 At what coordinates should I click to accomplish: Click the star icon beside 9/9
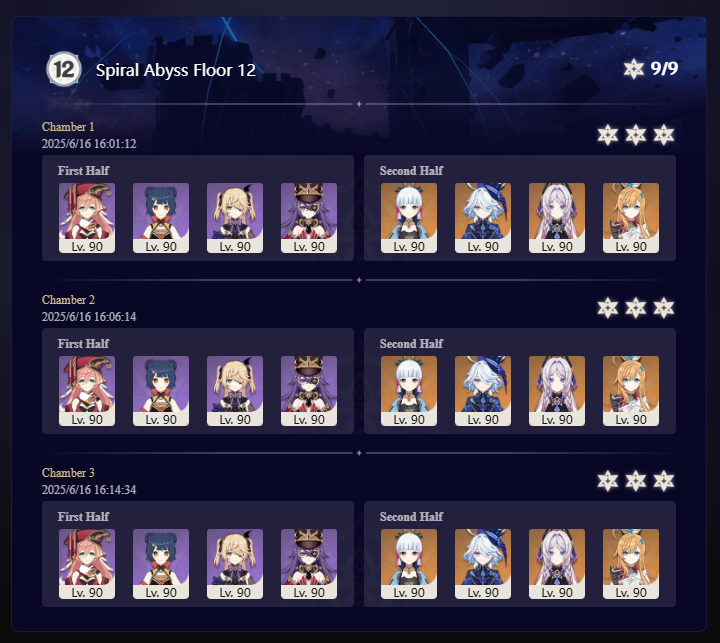click(x=634, y=69)
